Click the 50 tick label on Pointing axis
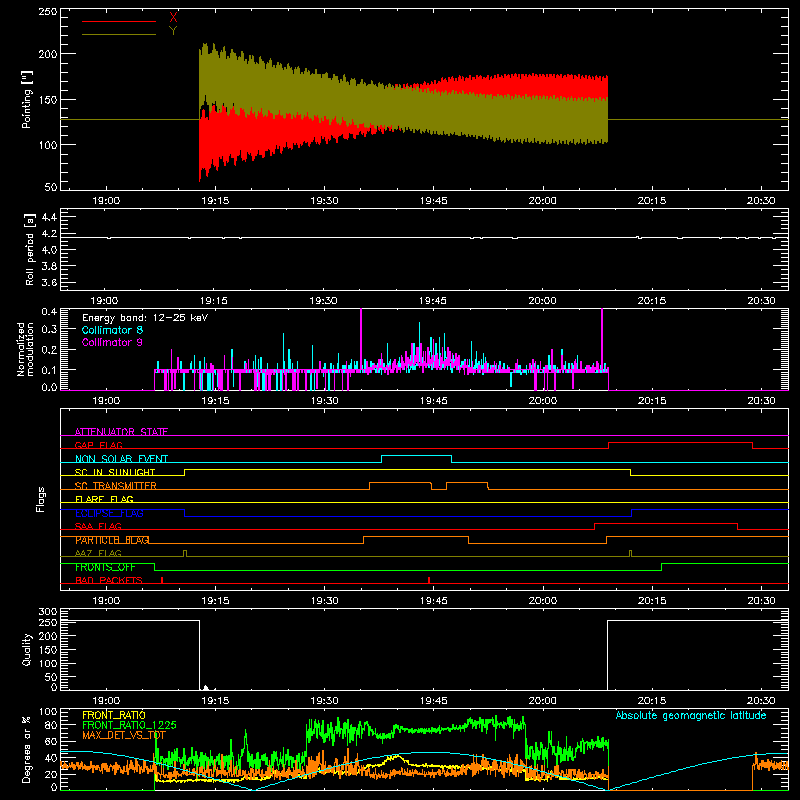 tap(51, 187)
